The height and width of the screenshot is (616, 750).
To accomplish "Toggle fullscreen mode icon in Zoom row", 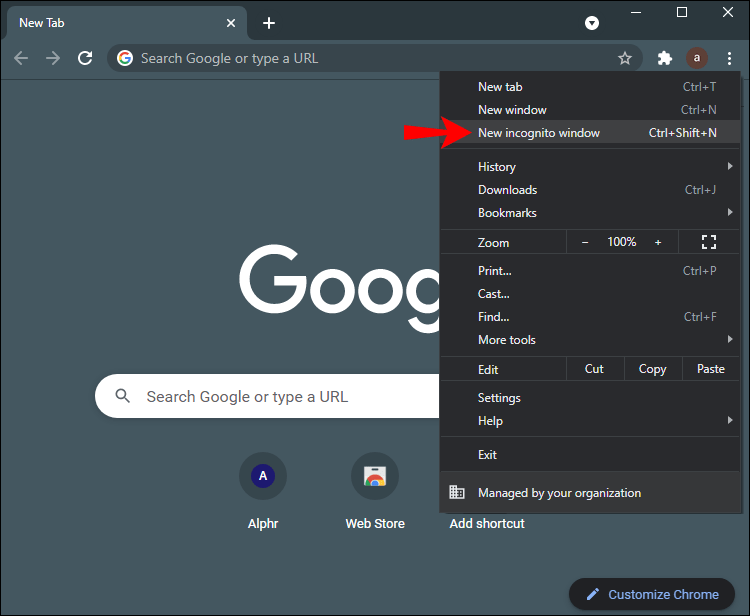I will (709, 242).
